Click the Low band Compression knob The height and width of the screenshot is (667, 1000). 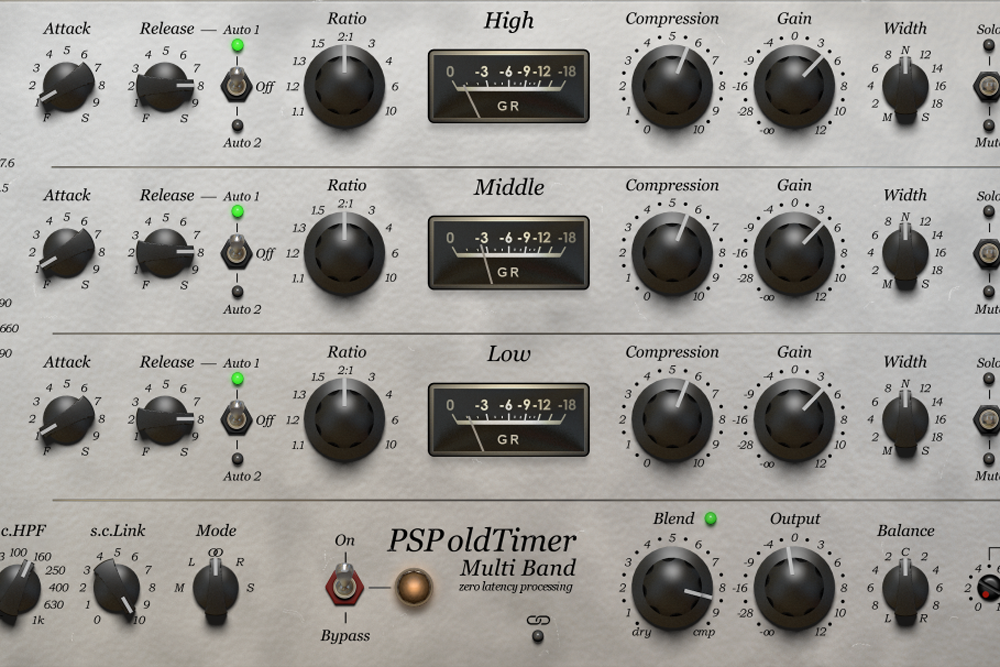(x=672, y=420)
